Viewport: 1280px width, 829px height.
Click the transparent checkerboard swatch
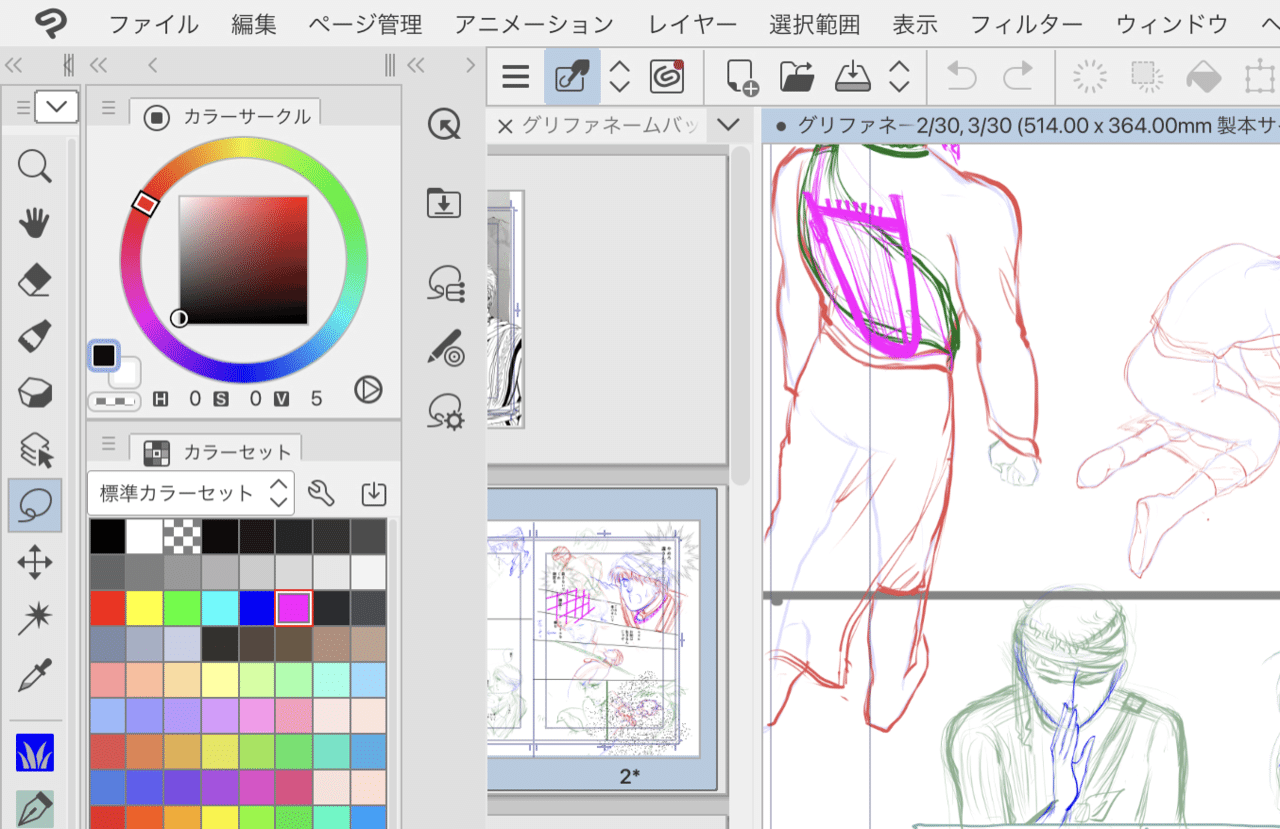pos(182,536)
